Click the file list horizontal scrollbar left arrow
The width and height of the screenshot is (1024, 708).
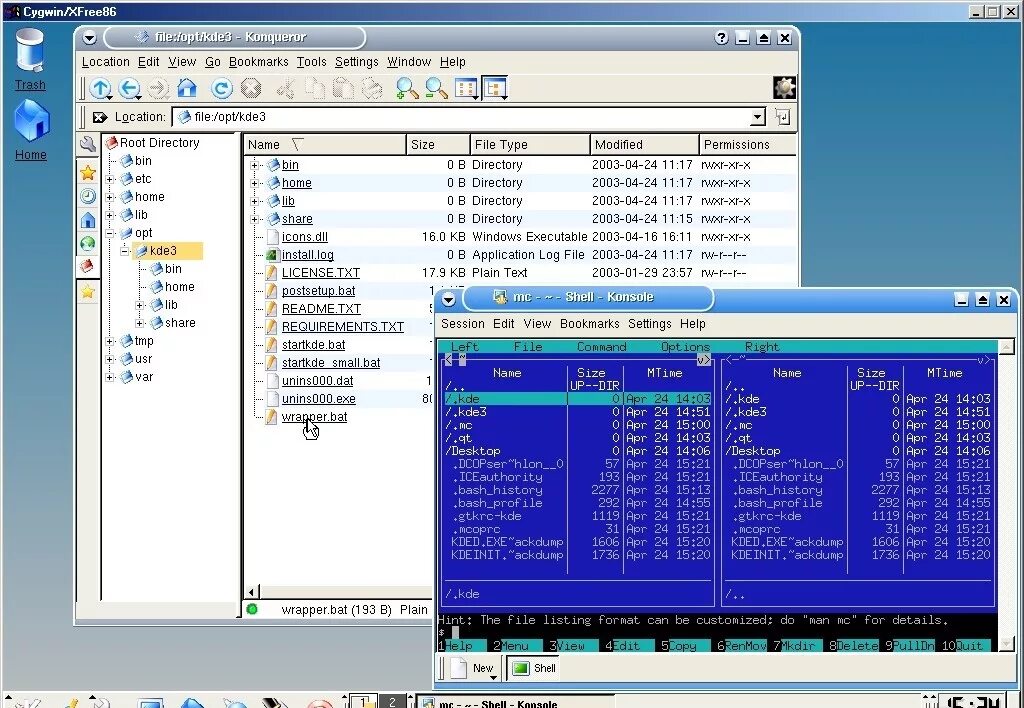pyautogui.click(x=251, y=592)
